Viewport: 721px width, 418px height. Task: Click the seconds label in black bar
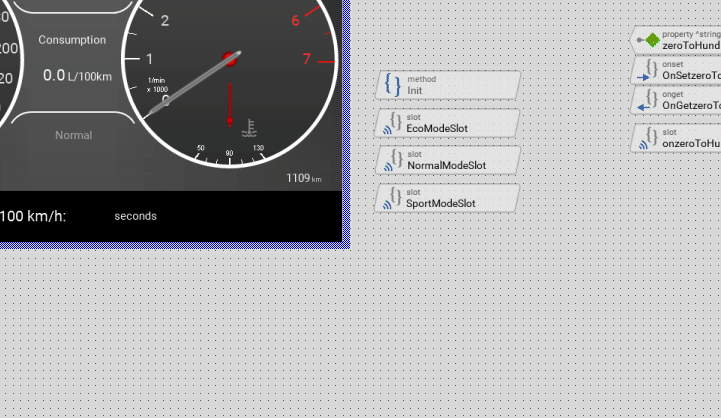(135, 216)
